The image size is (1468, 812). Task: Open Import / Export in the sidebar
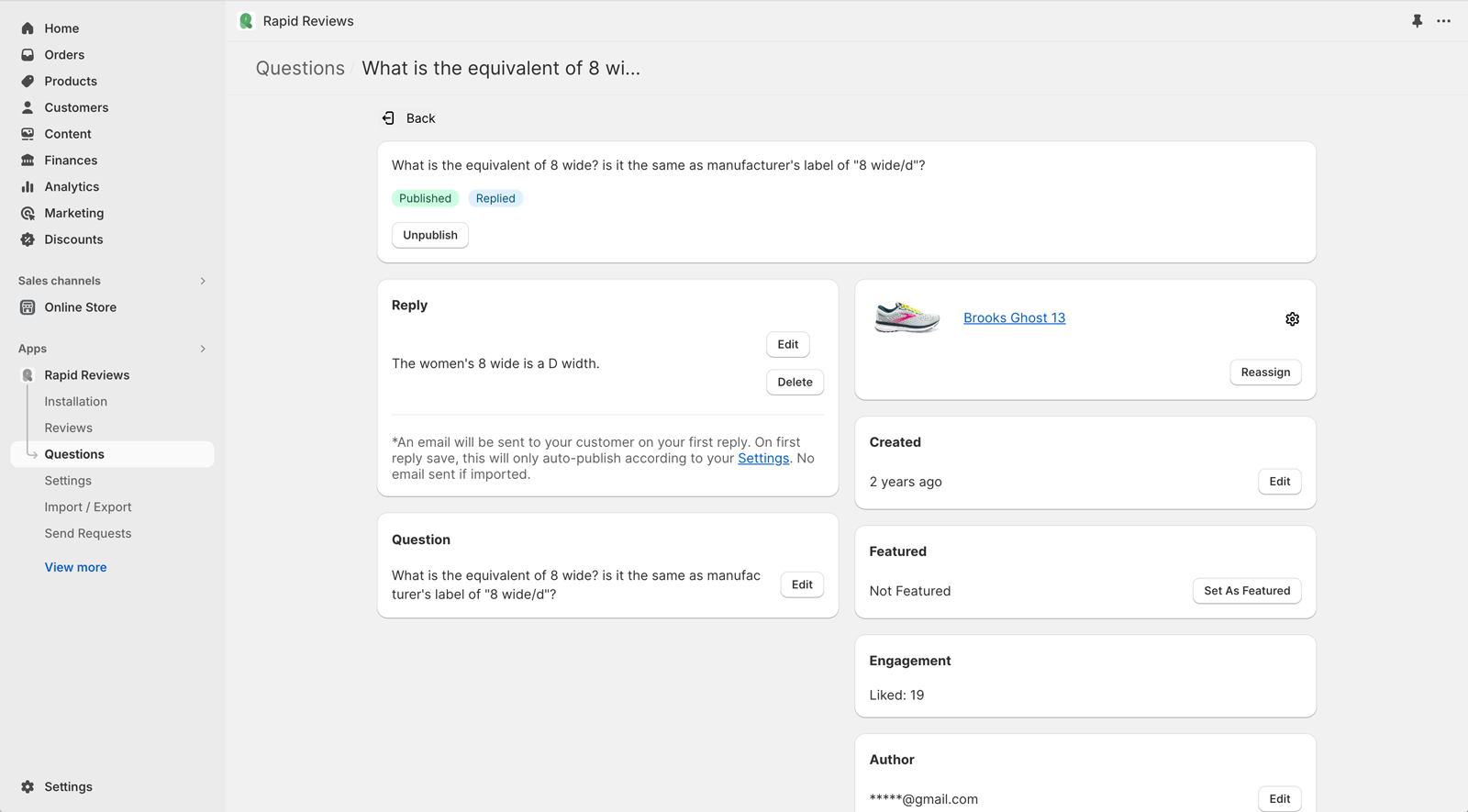(x=88, y=506)
